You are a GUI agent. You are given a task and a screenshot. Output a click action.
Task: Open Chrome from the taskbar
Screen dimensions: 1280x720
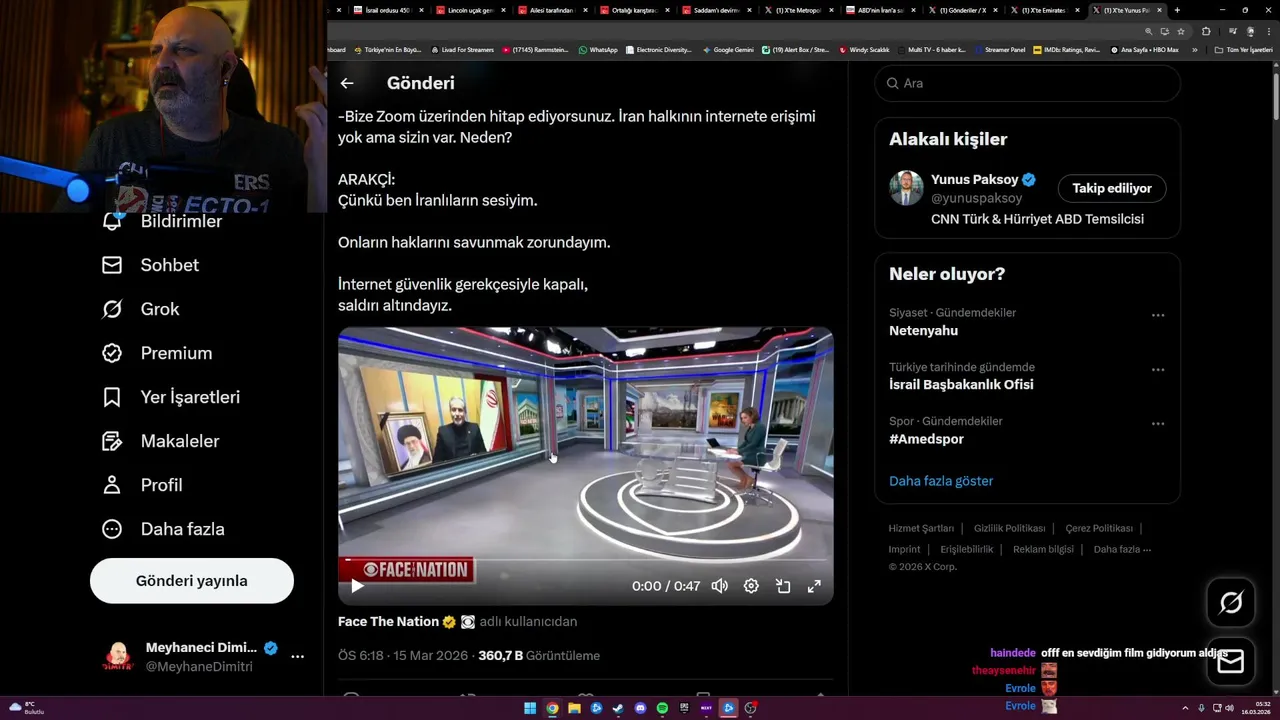pyautogui.click(x=552, y=708)
